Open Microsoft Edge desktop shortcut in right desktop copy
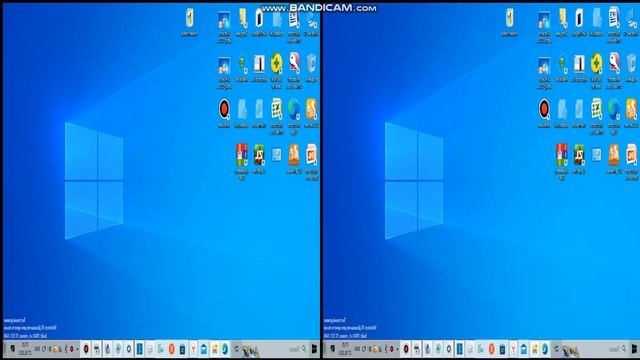 [614, 109]
